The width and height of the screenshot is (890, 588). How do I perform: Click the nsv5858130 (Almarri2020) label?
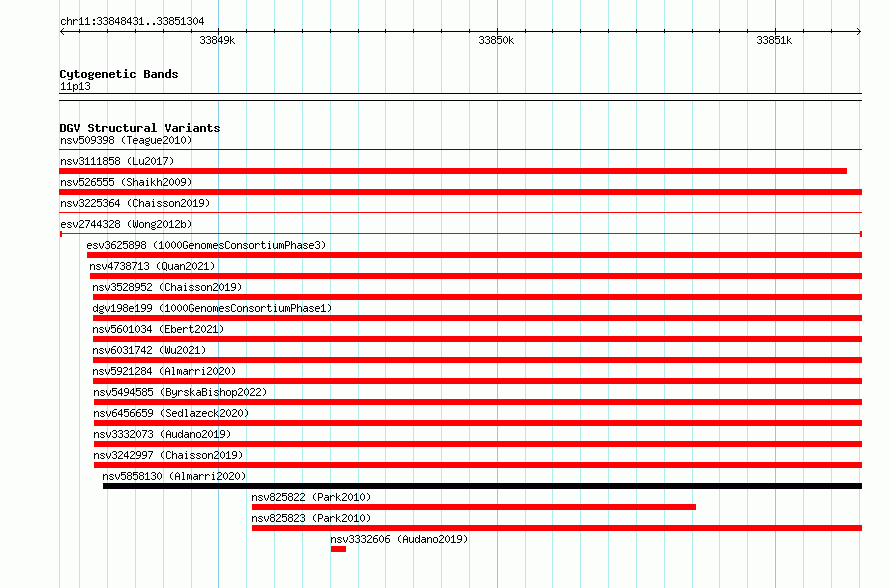174,476
